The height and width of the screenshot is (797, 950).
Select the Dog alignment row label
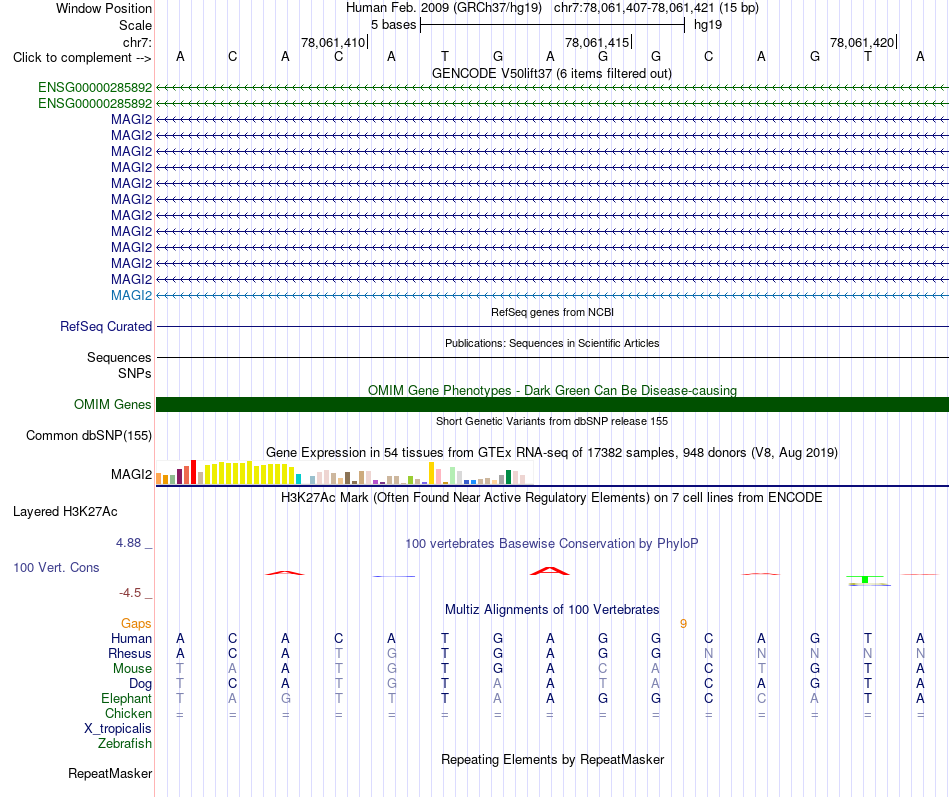coord(140,684)
